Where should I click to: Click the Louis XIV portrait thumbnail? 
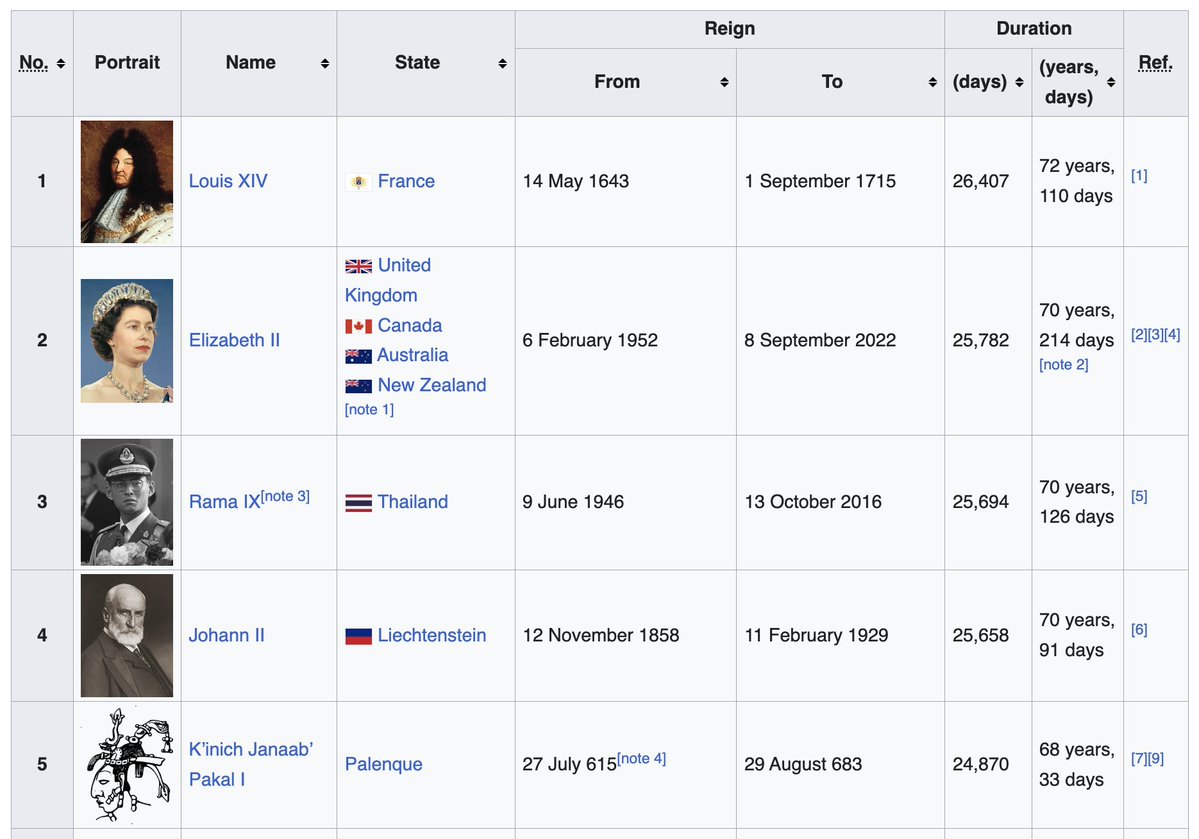(x=127, y=182)
